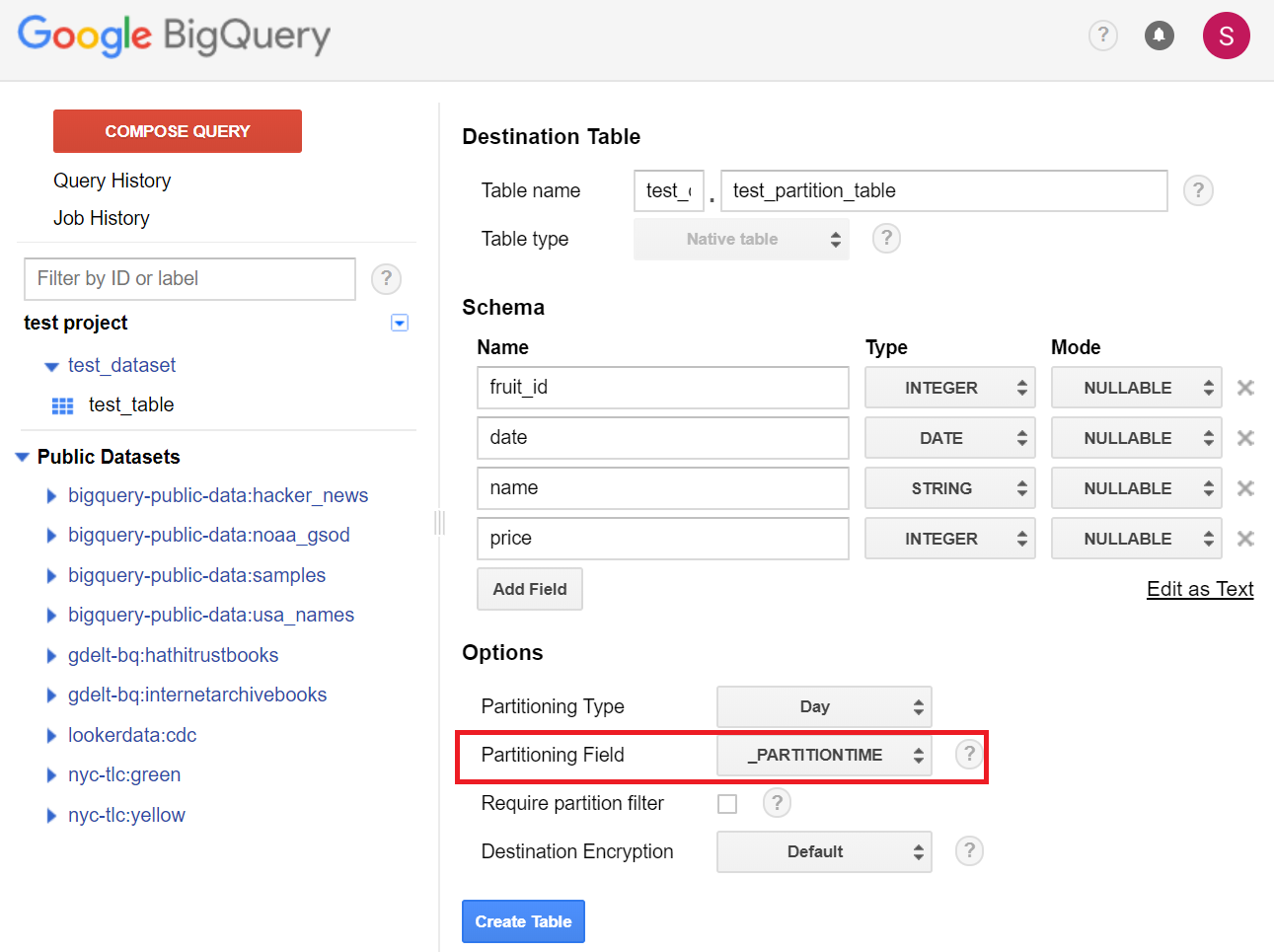Open name Type STRING dropdown

click(950, 488)
